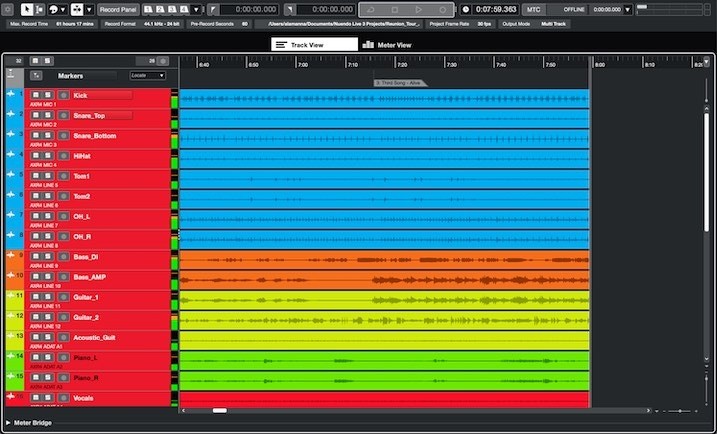Click the left locator flag icon
The image size is (717, 434).
pyautogui.click(x=213, y=9)
